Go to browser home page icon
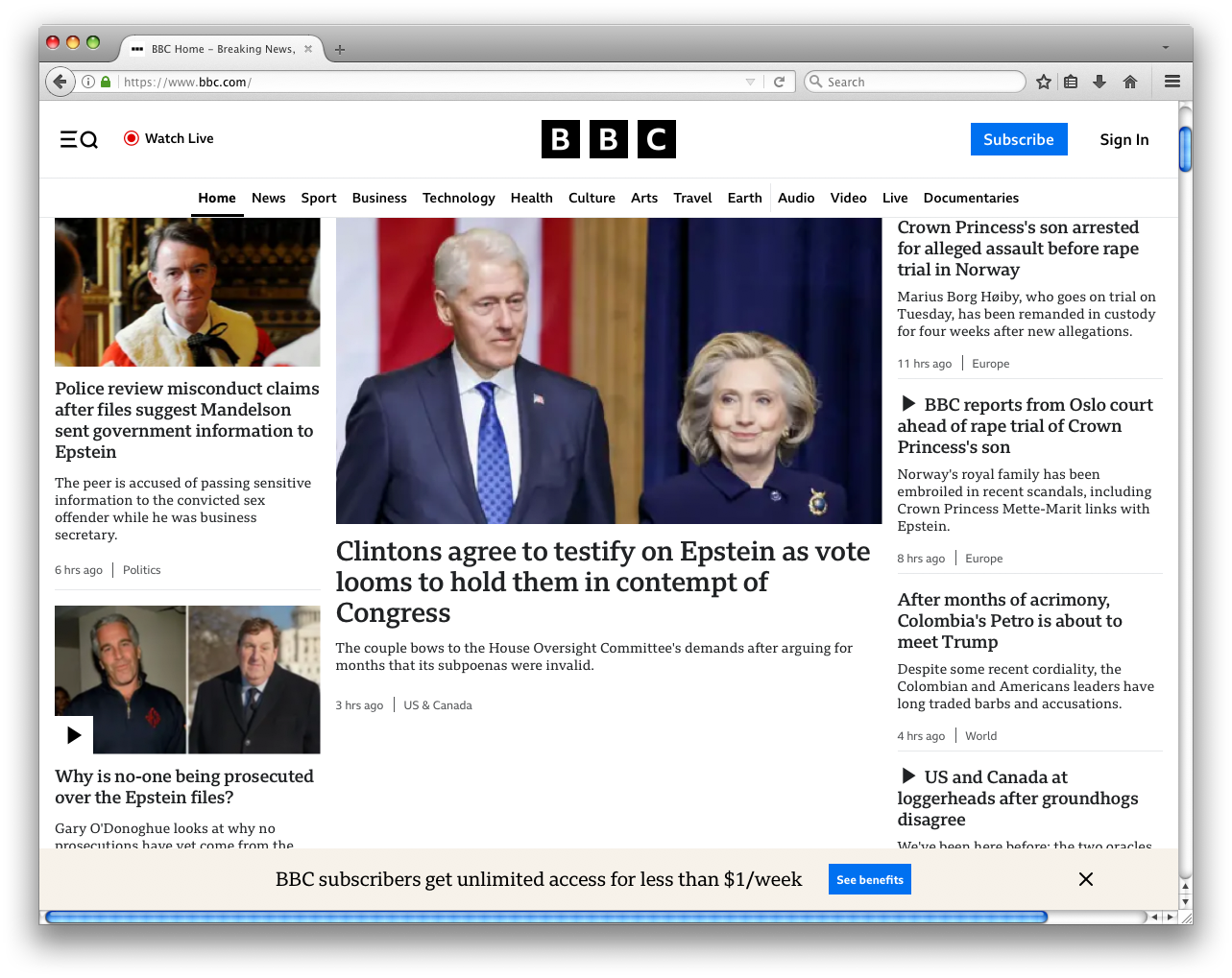1232x978 pixels. pos(1130,82)
